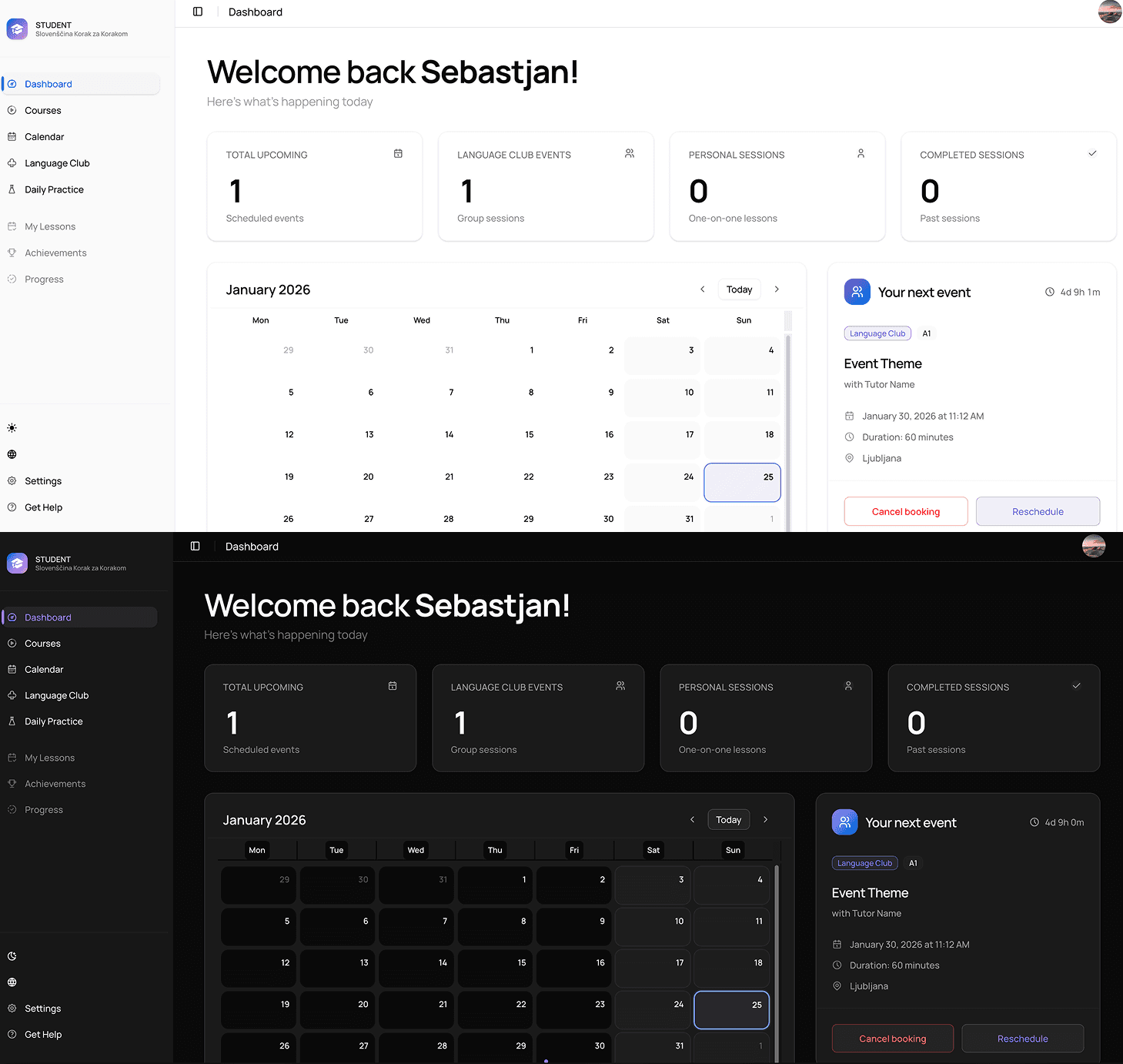
Task: Toggle light theme with the sun icon
Action: (12, 427)
